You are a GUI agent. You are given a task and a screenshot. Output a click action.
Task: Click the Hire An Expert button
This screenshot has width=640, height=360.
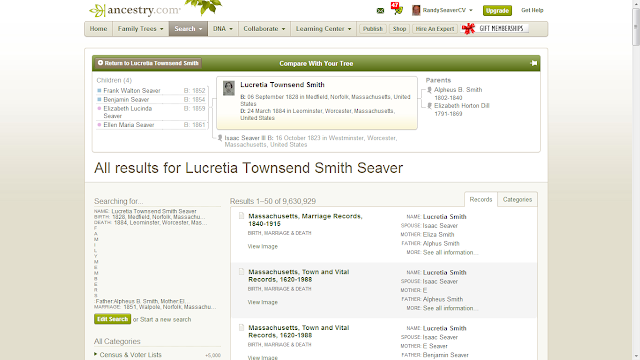pos(435,29)
